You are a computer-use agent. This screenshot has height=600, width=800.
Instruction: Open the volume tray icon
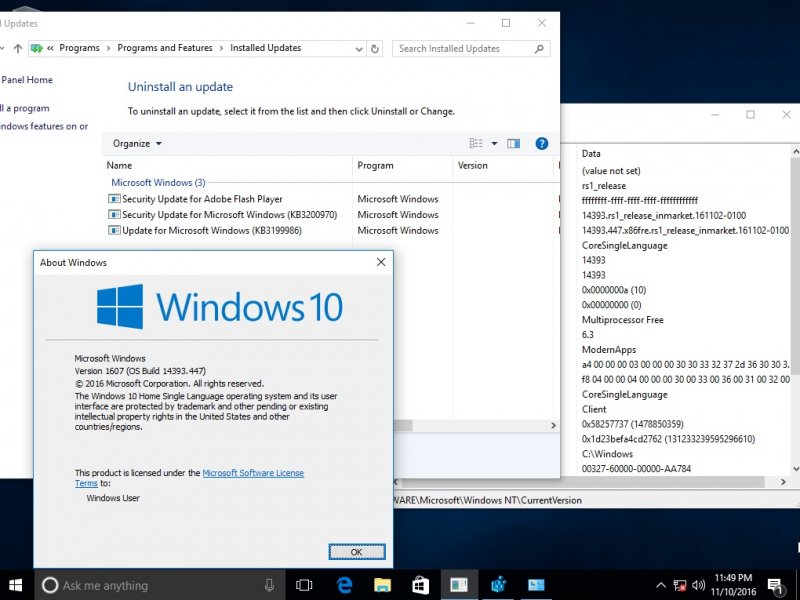698,585
